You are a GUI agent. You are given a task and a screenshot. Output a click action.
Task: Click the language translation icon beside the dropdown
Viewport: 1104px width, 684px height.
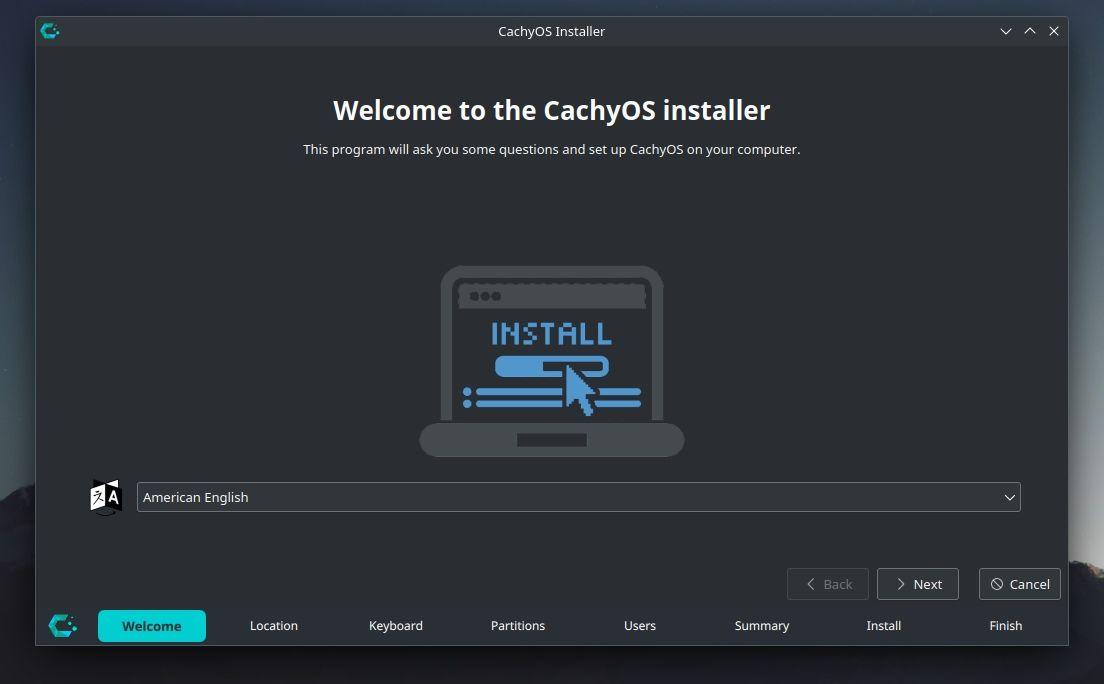coord(104,496)
